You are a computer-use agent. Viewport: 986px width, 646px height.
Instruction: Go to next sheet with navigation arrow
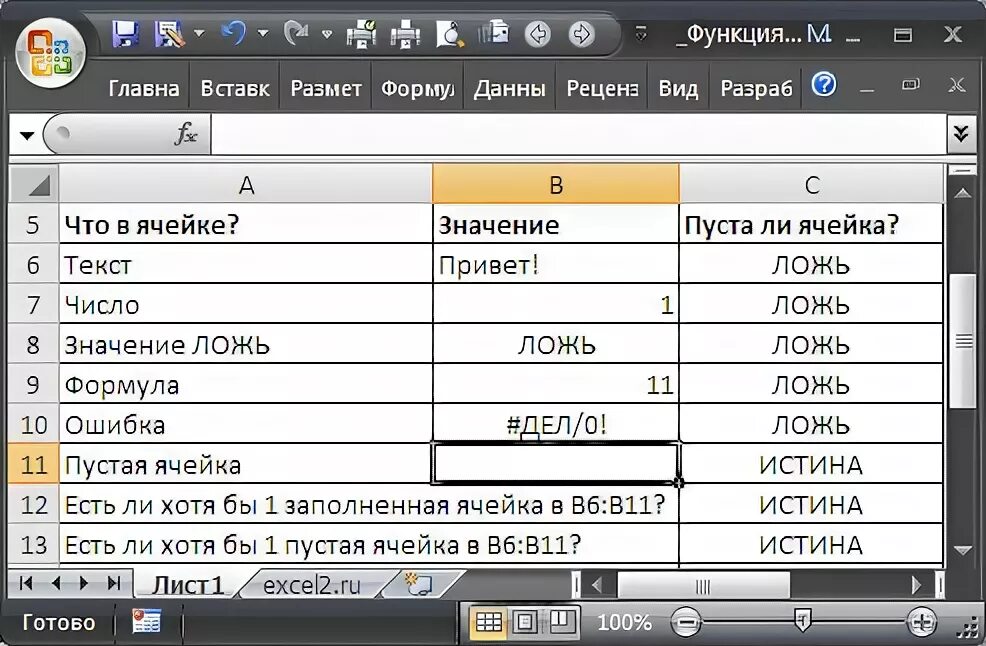[84, 584]
